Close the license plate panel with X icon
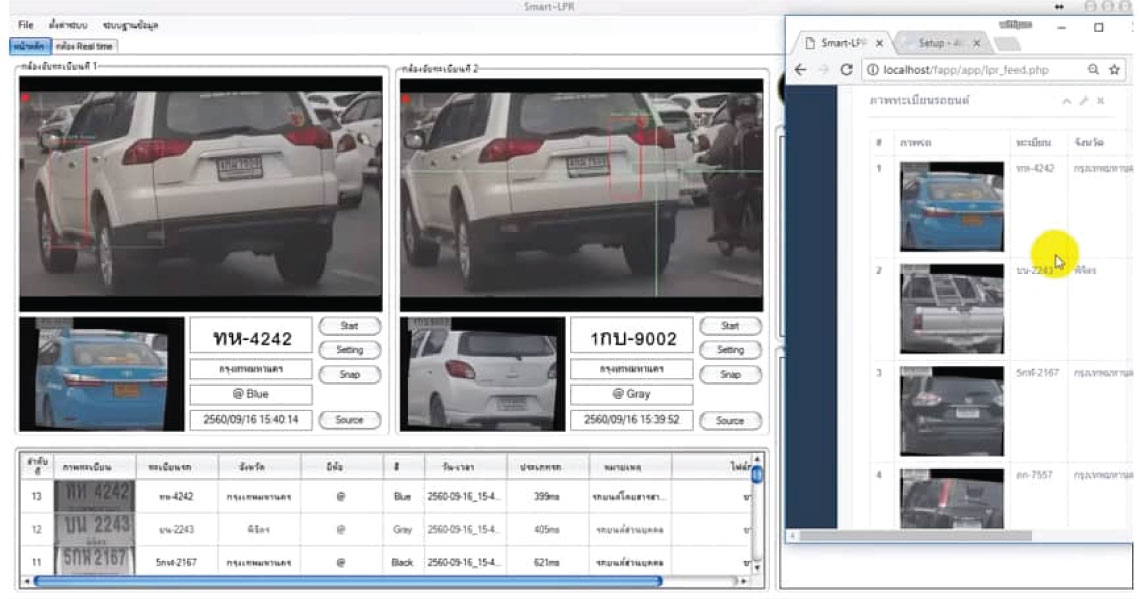 pyautogui.click(x=1100, y=102)
